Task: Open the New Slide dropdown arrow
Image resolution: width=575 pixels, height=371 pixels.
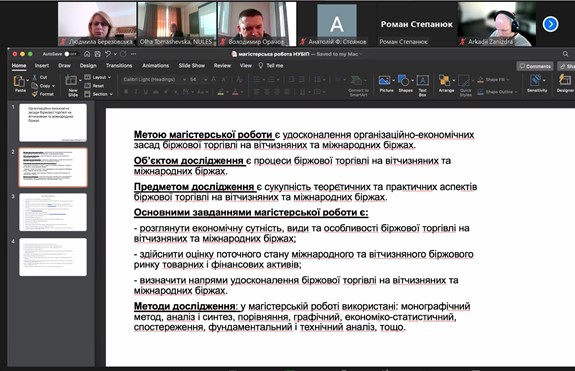Action: point(80,80)
